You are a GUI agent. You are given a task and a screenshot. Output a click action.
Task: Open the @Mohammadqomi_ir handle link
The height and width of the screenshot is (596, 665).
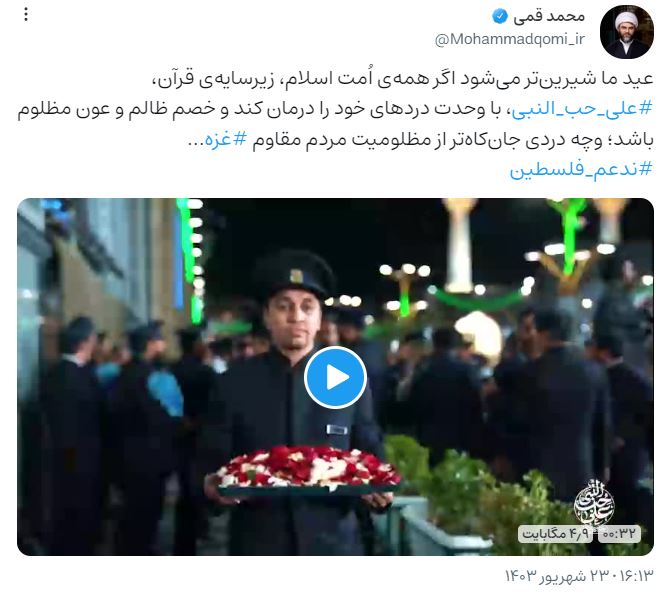[x=510, y=39]
